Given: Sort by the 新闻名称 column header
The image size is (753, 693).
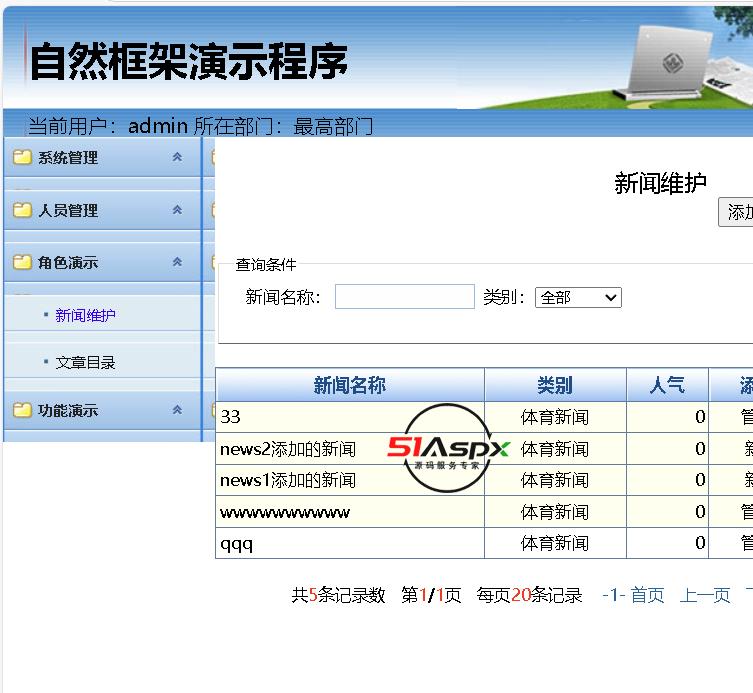Looking at the screenshot, I should 349,385.
